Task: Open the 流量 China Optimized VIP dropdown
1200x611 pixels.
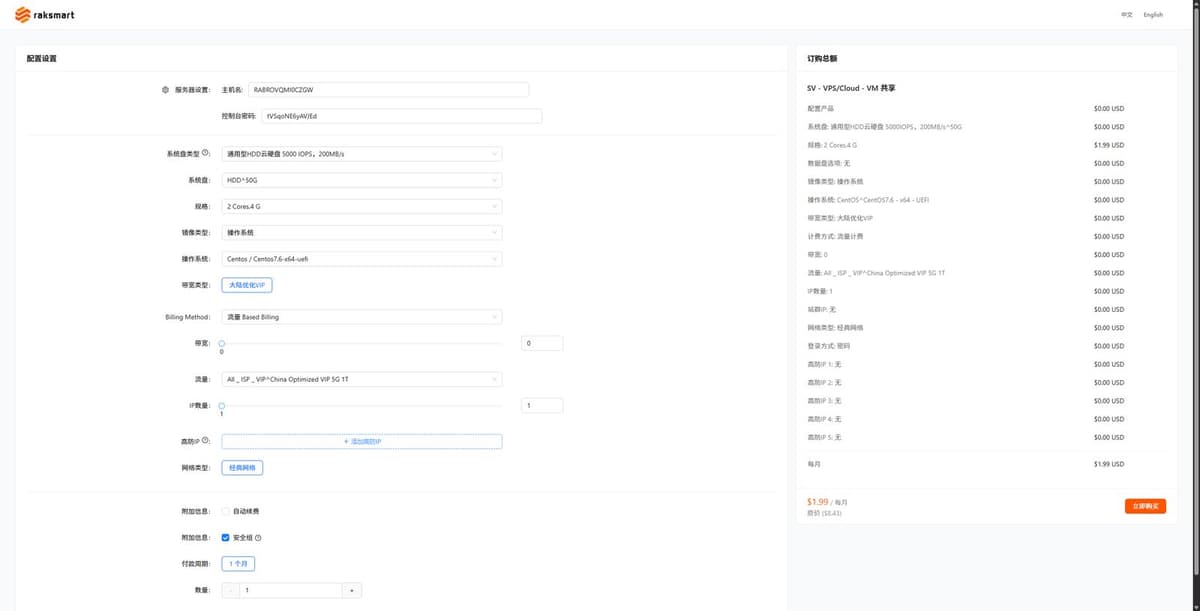Action: [362, 380]
